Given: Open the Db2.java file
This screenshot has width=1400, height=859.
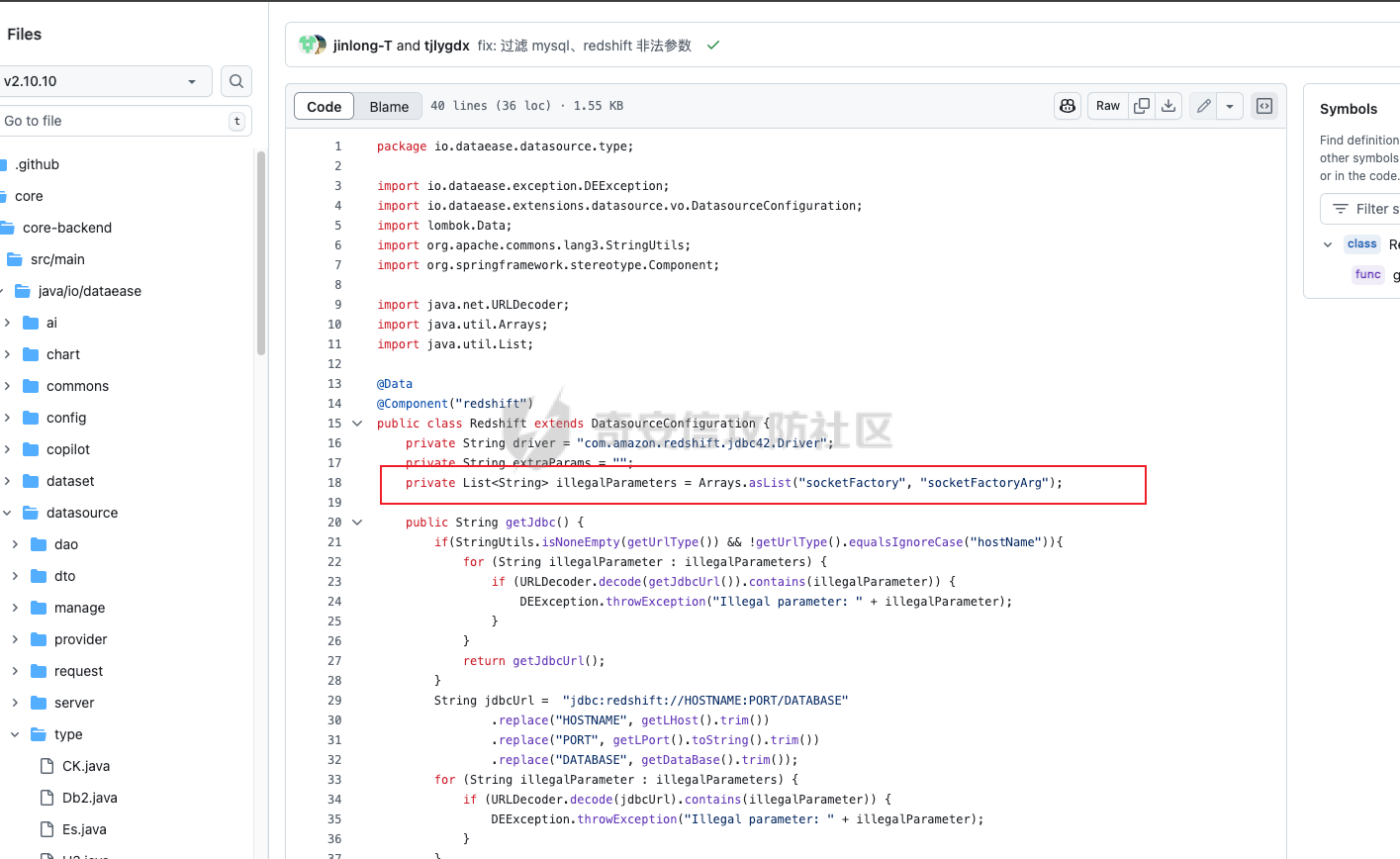Looking at the screenshot, I should pos(89,798).
